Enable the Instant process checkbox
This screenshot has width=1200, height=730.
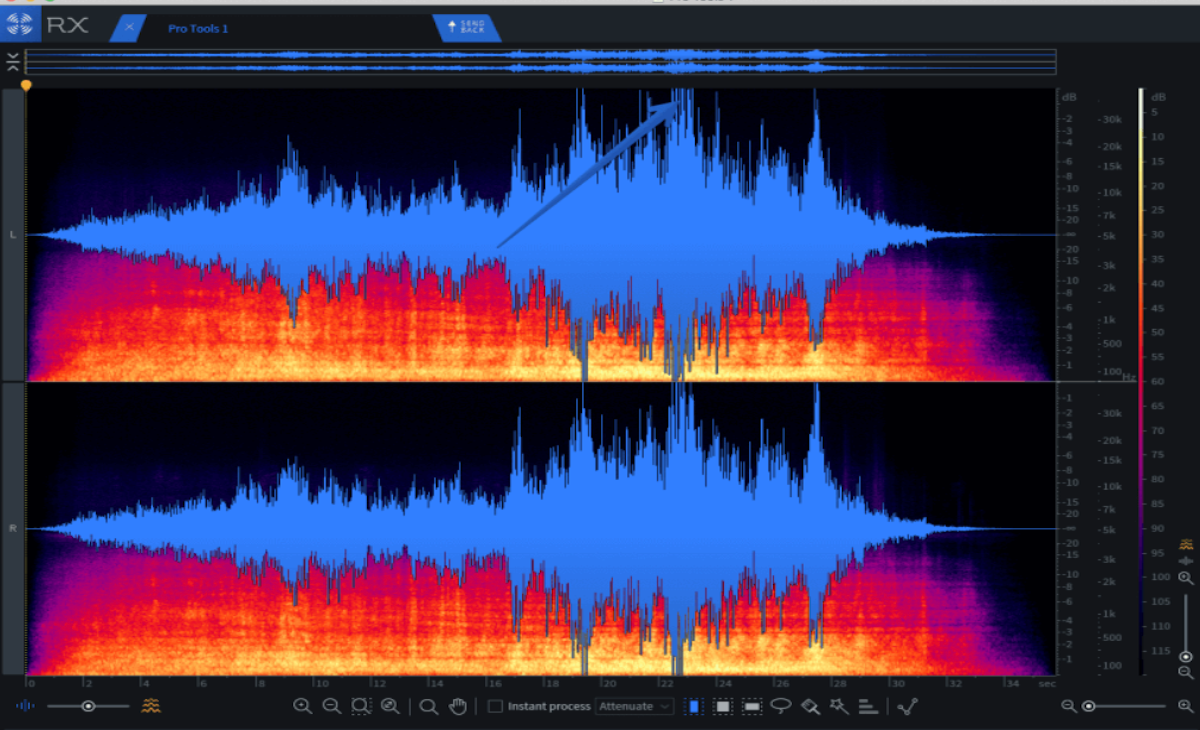[x=495, y=707]
